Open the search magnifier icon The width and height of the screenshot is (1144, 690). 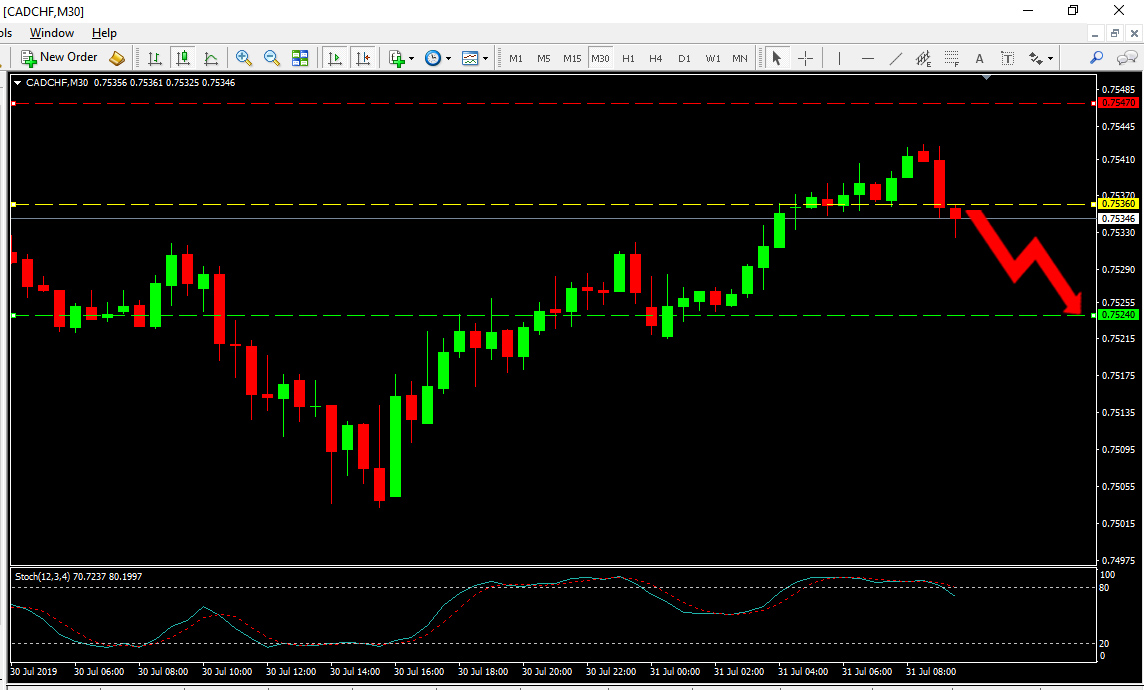(1097, 58)
